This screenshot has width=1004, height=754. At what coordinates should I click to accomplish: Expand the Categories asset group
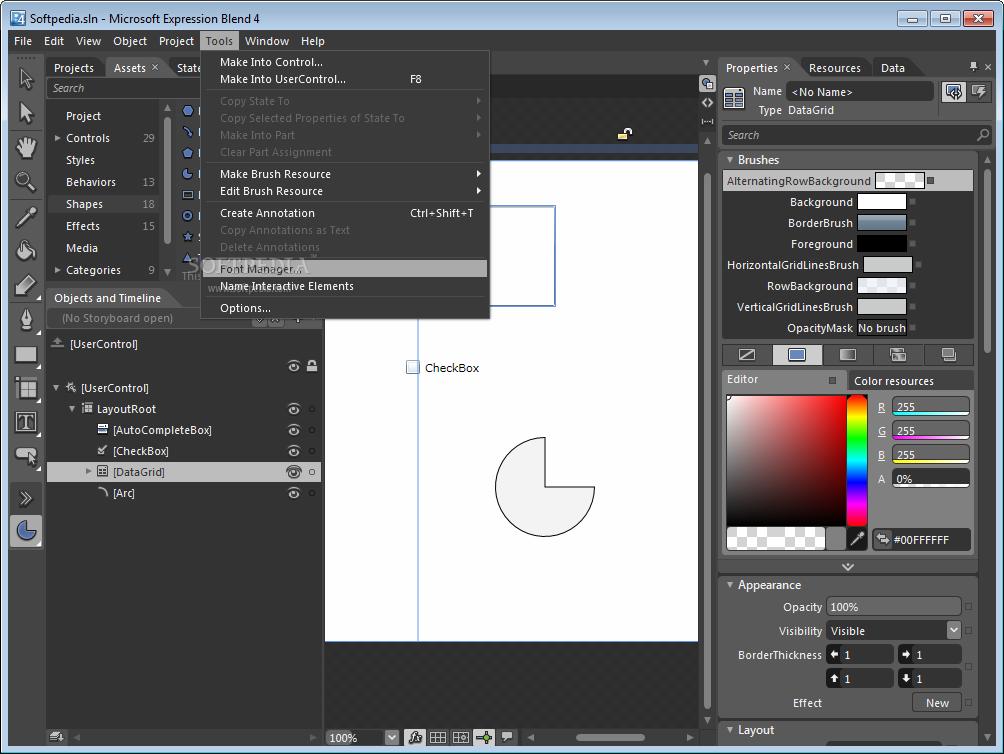[x=58, y=270]
